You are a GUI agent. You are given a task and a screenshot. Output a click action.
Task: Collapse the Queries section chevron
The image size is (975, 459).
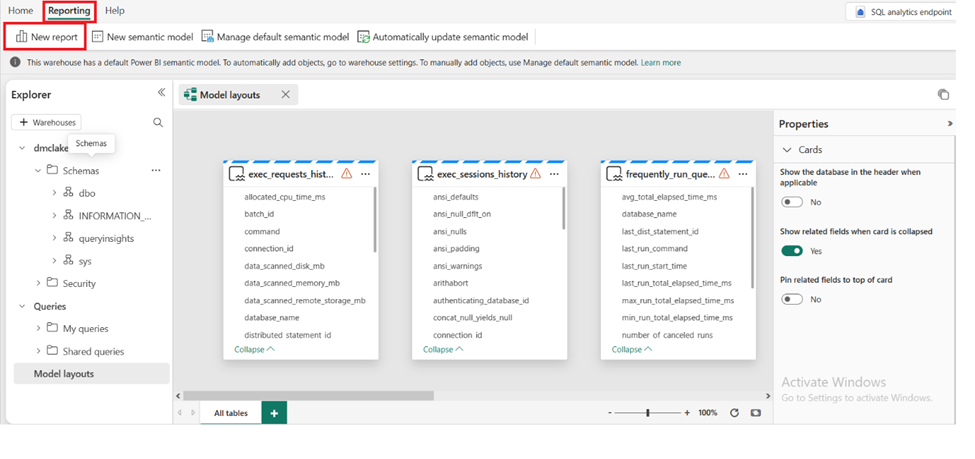[22, 306]
